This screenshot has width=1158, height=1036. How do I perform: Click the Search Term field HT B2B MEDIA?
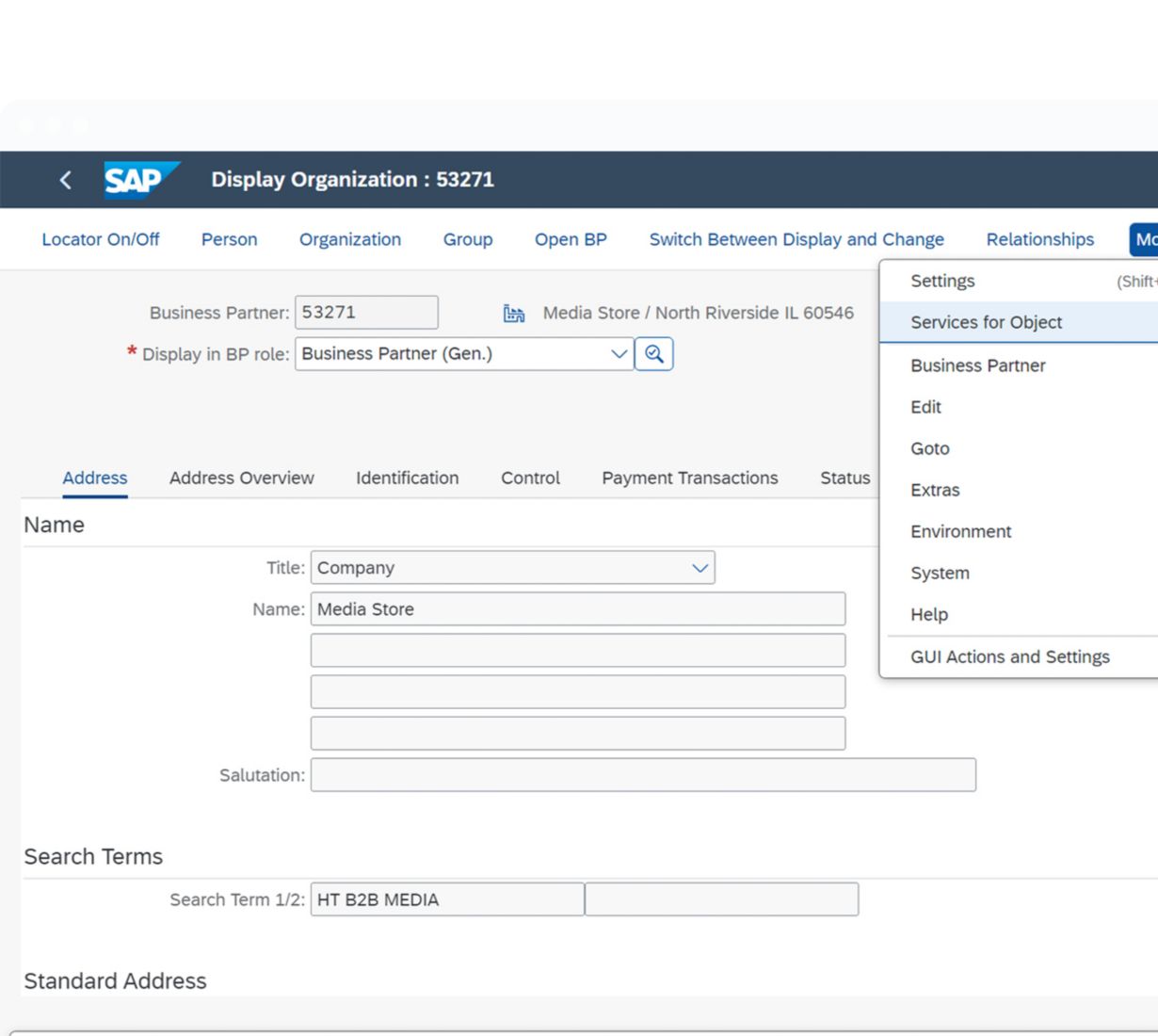click(446, 899)
